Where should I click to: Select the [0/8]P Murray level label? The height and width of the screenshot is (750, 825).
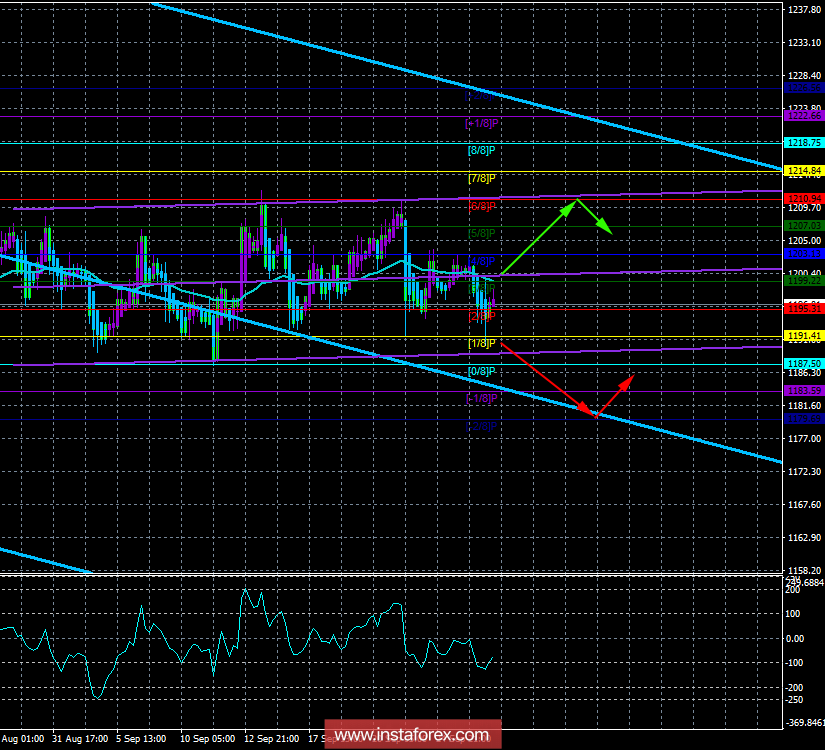[482, 371]
